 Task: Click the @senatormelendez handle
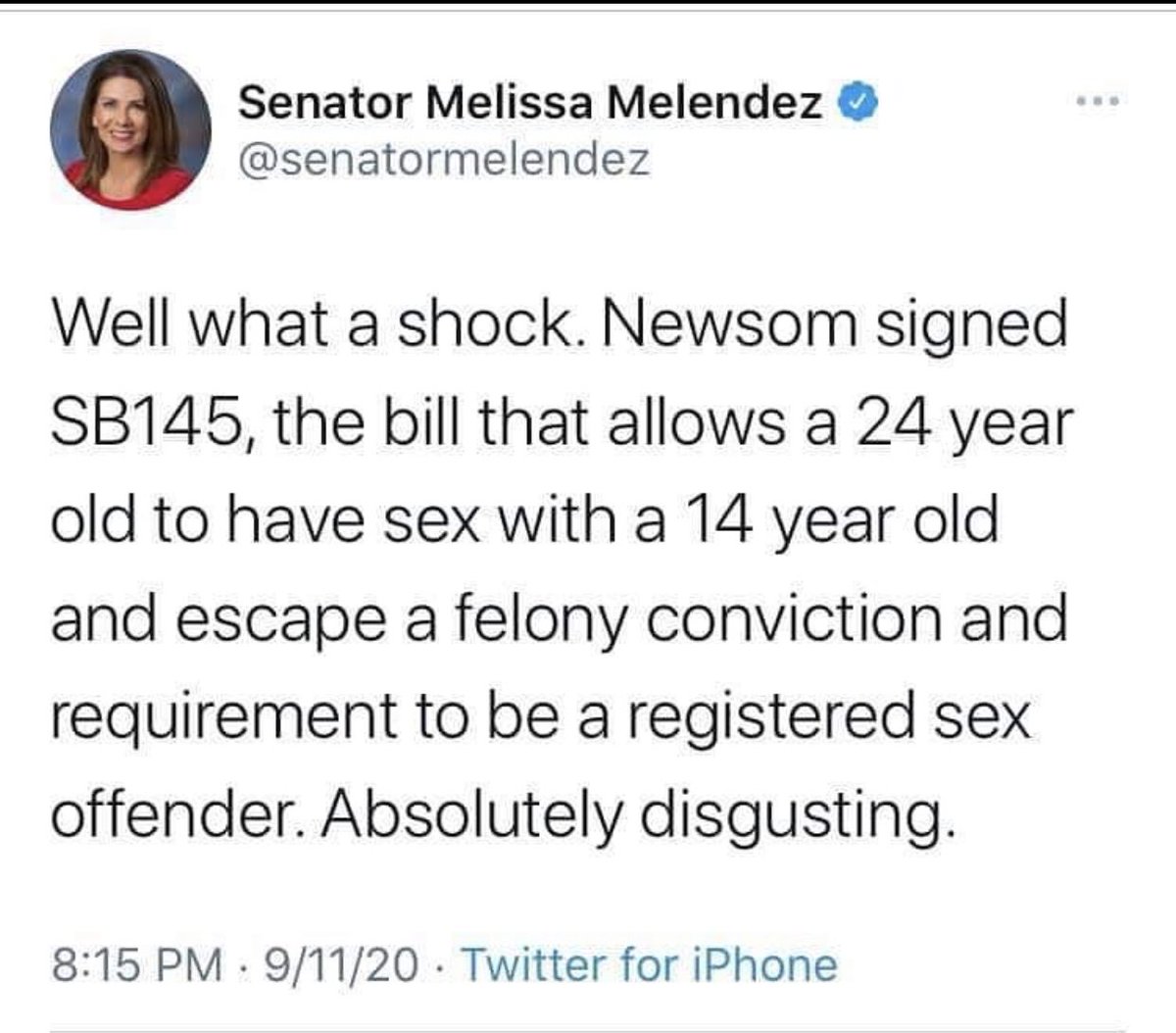tap(444, 159)
